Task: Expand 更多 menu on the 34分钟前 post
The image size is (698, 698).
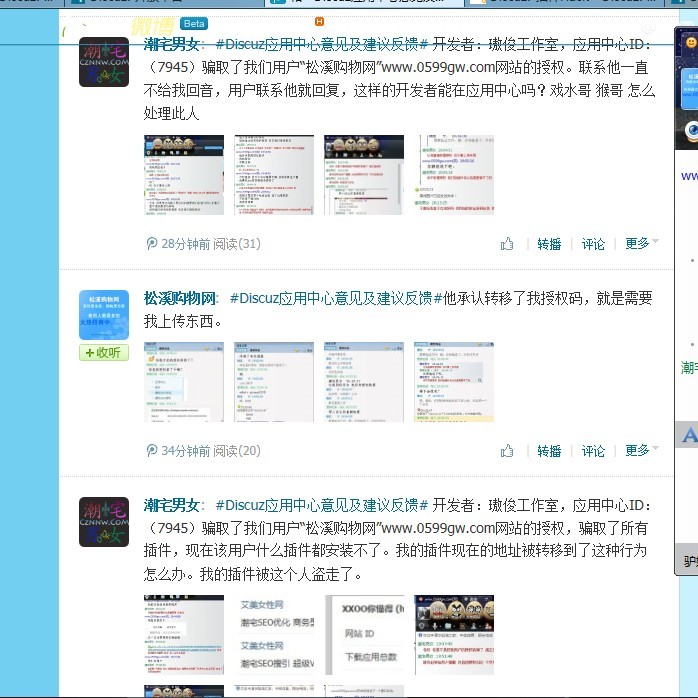Action: coord(641,450)
